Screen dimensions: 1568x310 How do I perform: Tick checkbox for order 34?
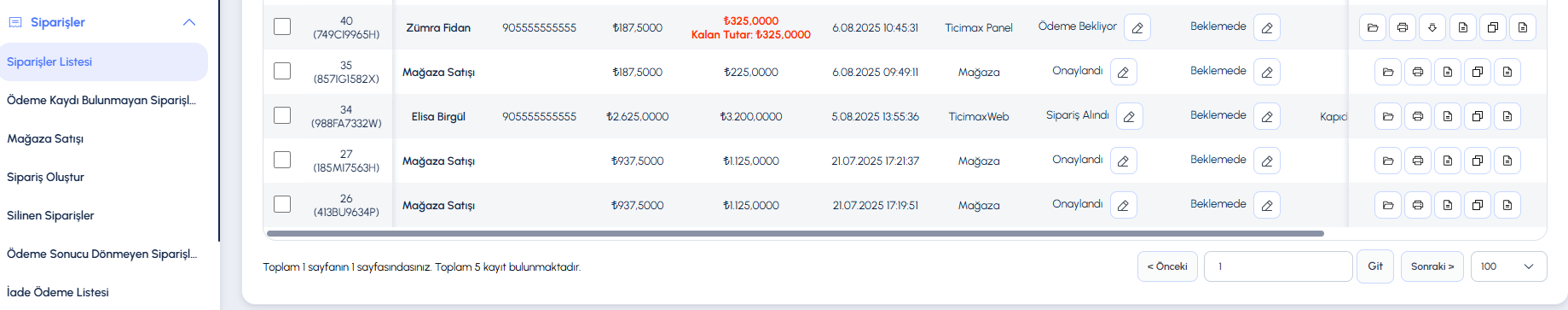click(282, 115)
